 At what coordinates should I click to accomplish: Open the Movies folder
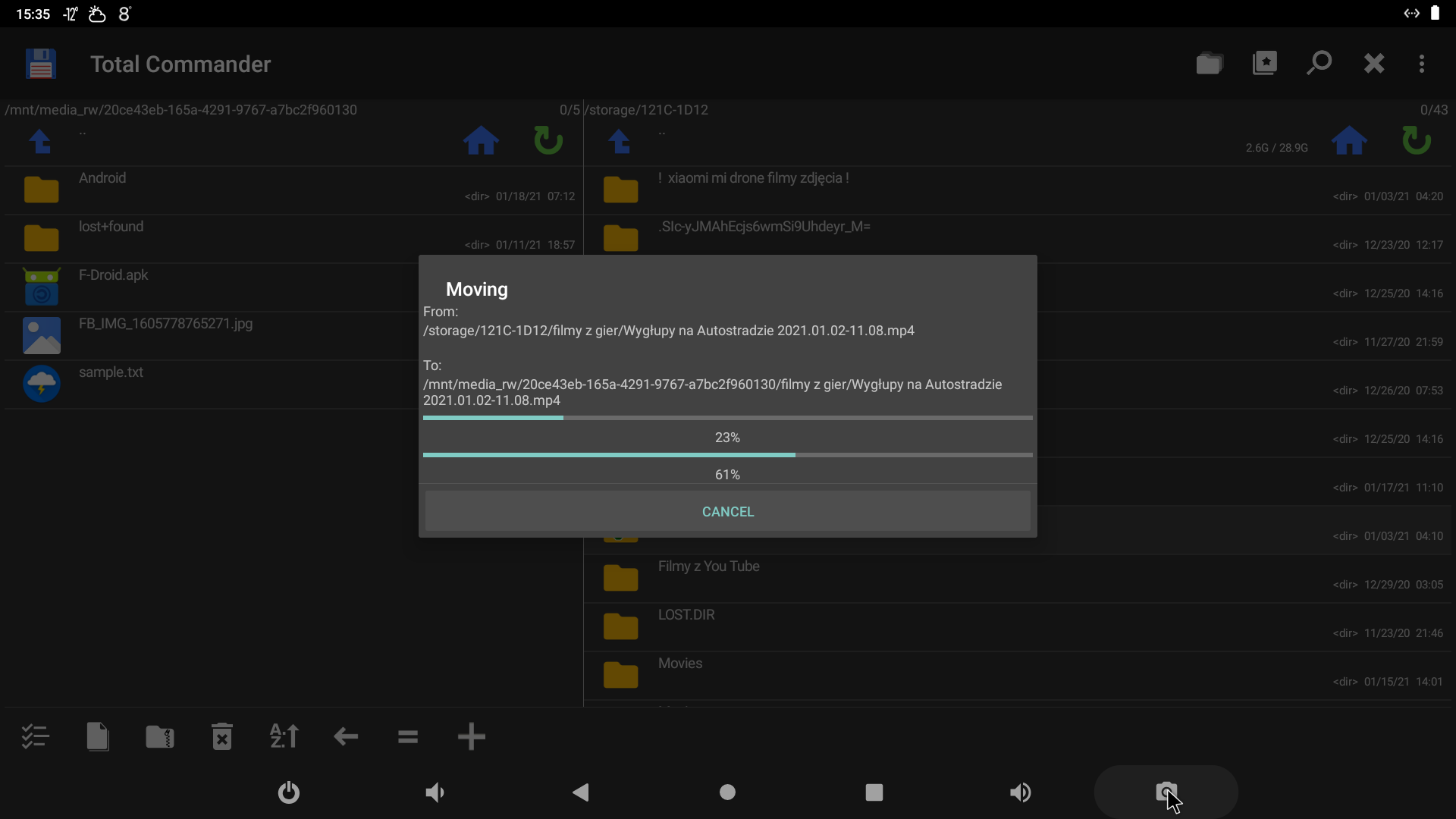pos(1019,676)
